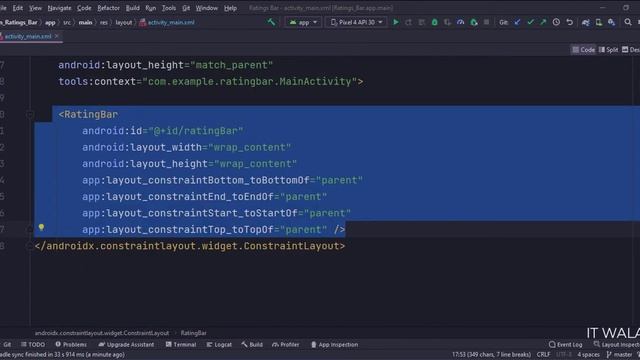This screenshot has width=640, height=360.
Task: Click the closing ConstraintLayout tag line
Action: [190, 246]
